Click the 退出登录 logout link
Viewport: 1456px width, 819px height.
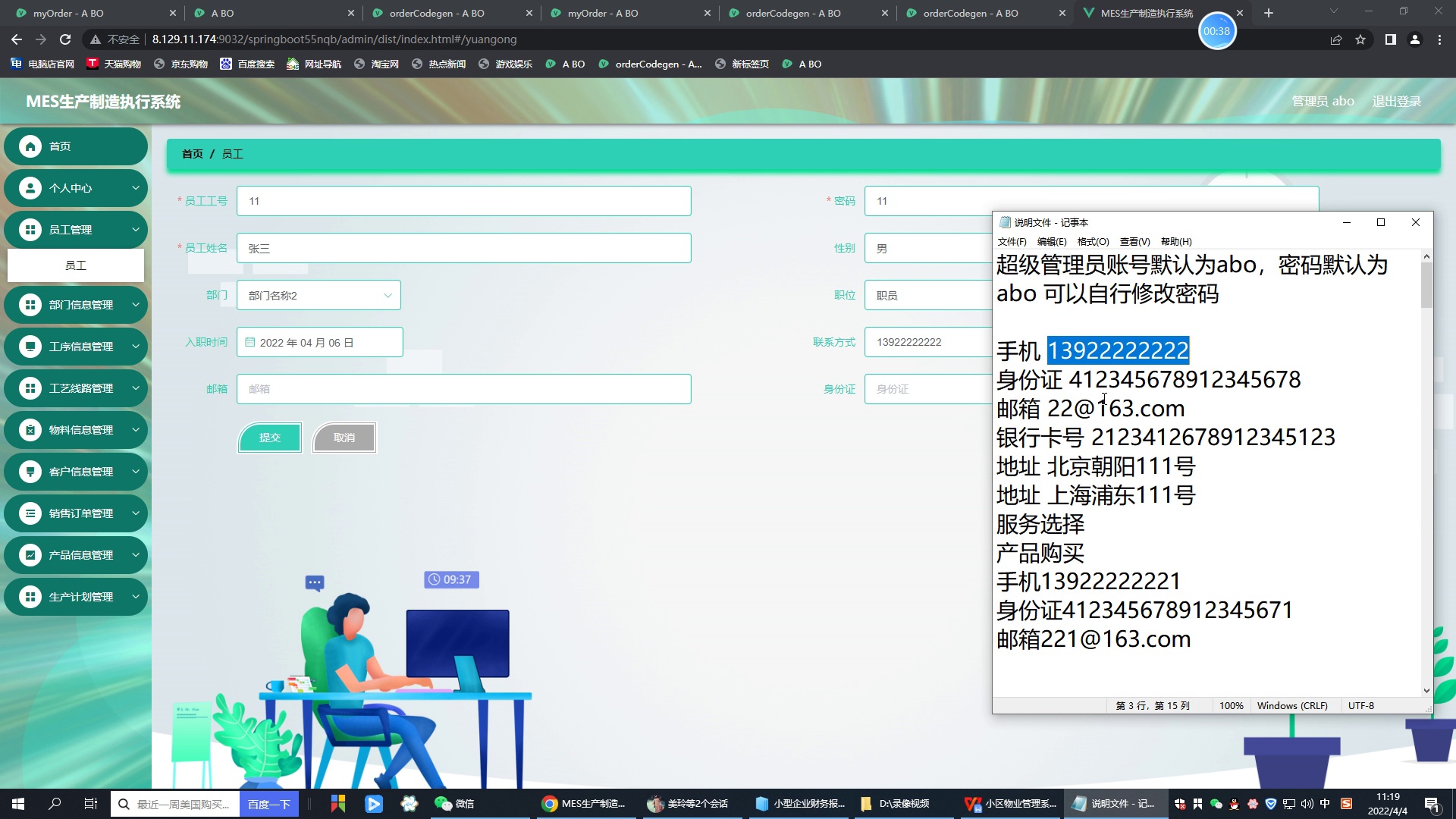click(x=1395, y=101)
